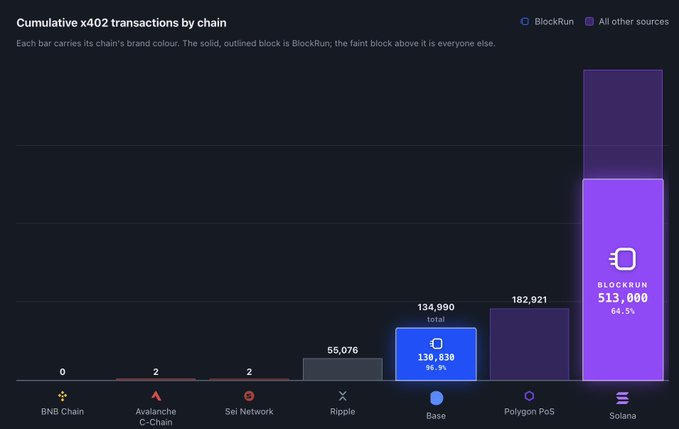This screenshot has width=679, height=429.
Task: Select the thin red Sei Network bar
Action: click(x=249, y=379)
